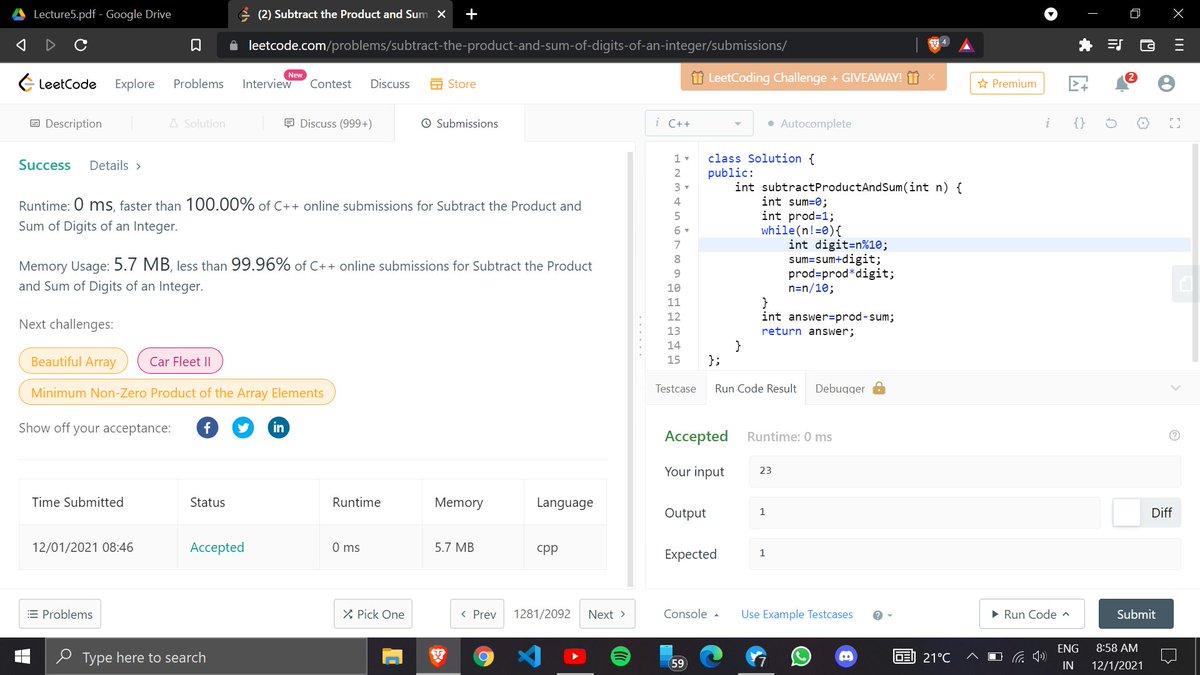Switch to the Description tab

pos(65,124)
